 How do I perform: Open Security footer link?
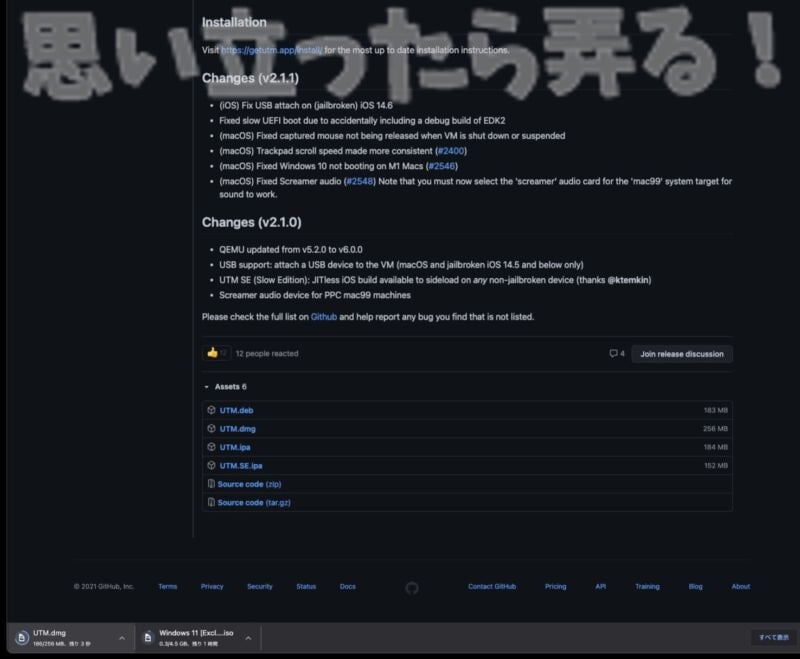[x=260, y=587]
